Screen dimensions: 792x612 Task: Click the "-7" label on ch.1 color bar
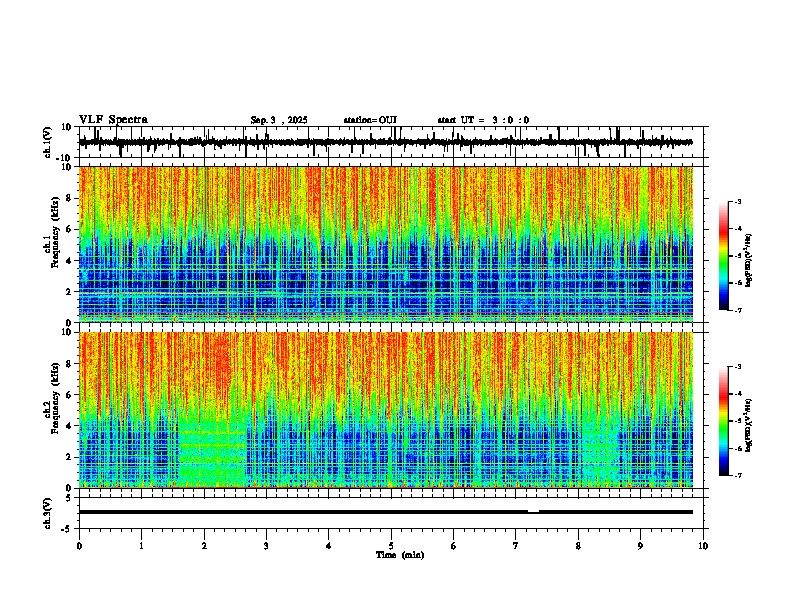coord(737,310)
